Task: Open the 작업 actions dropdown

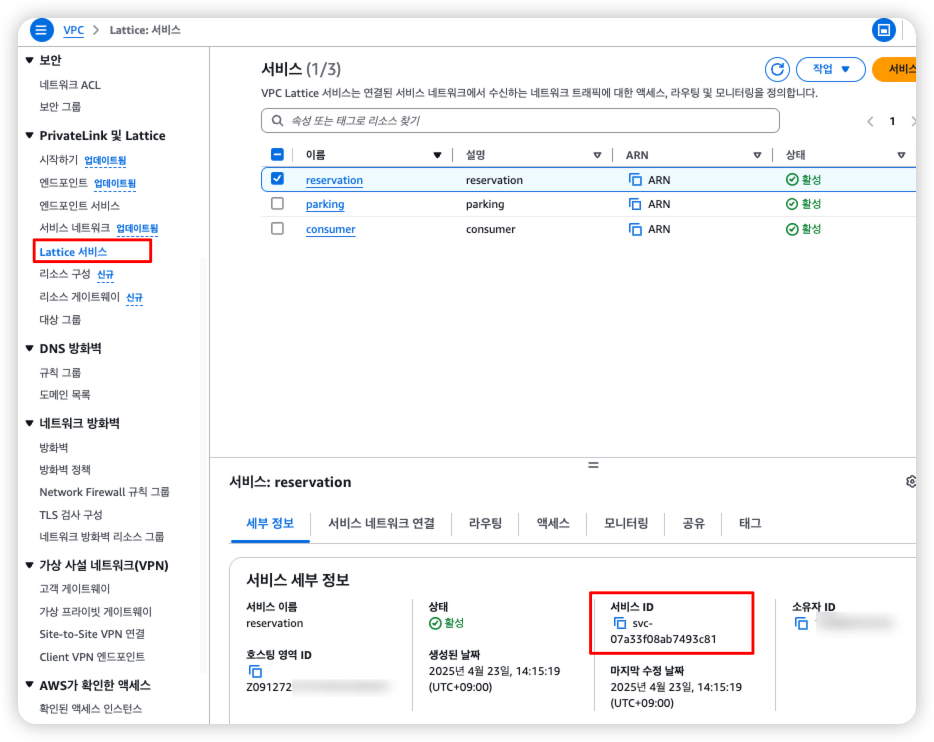Action: [x=831, y=70]
